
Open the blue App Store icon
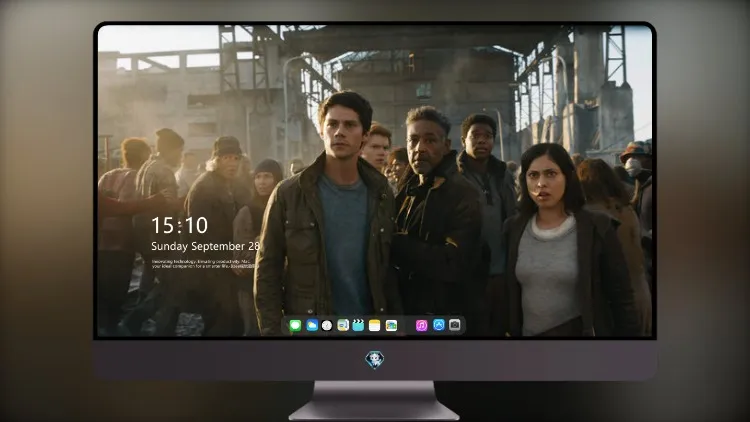(439, 325)
